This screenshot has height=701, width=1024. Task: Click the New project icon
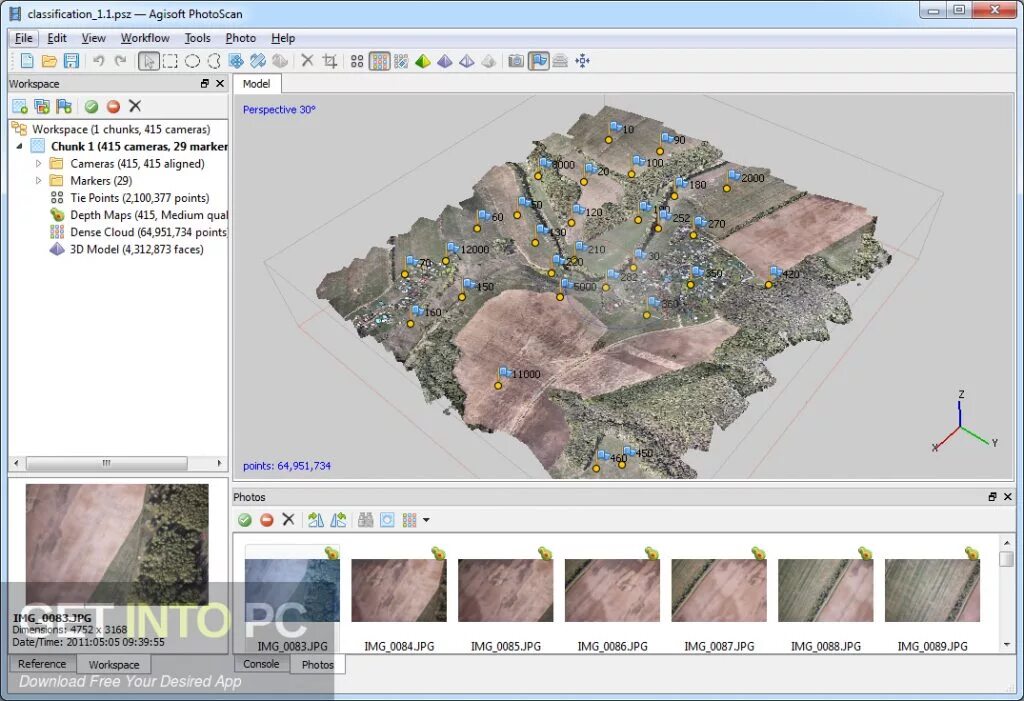pos(27,61)
